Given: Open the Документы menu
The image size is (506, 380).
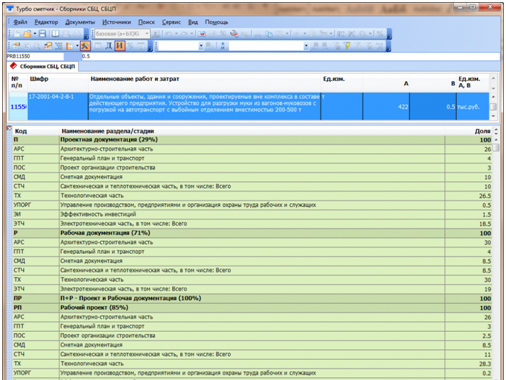Looking at the screenshot, I should (x=80, y=22).
